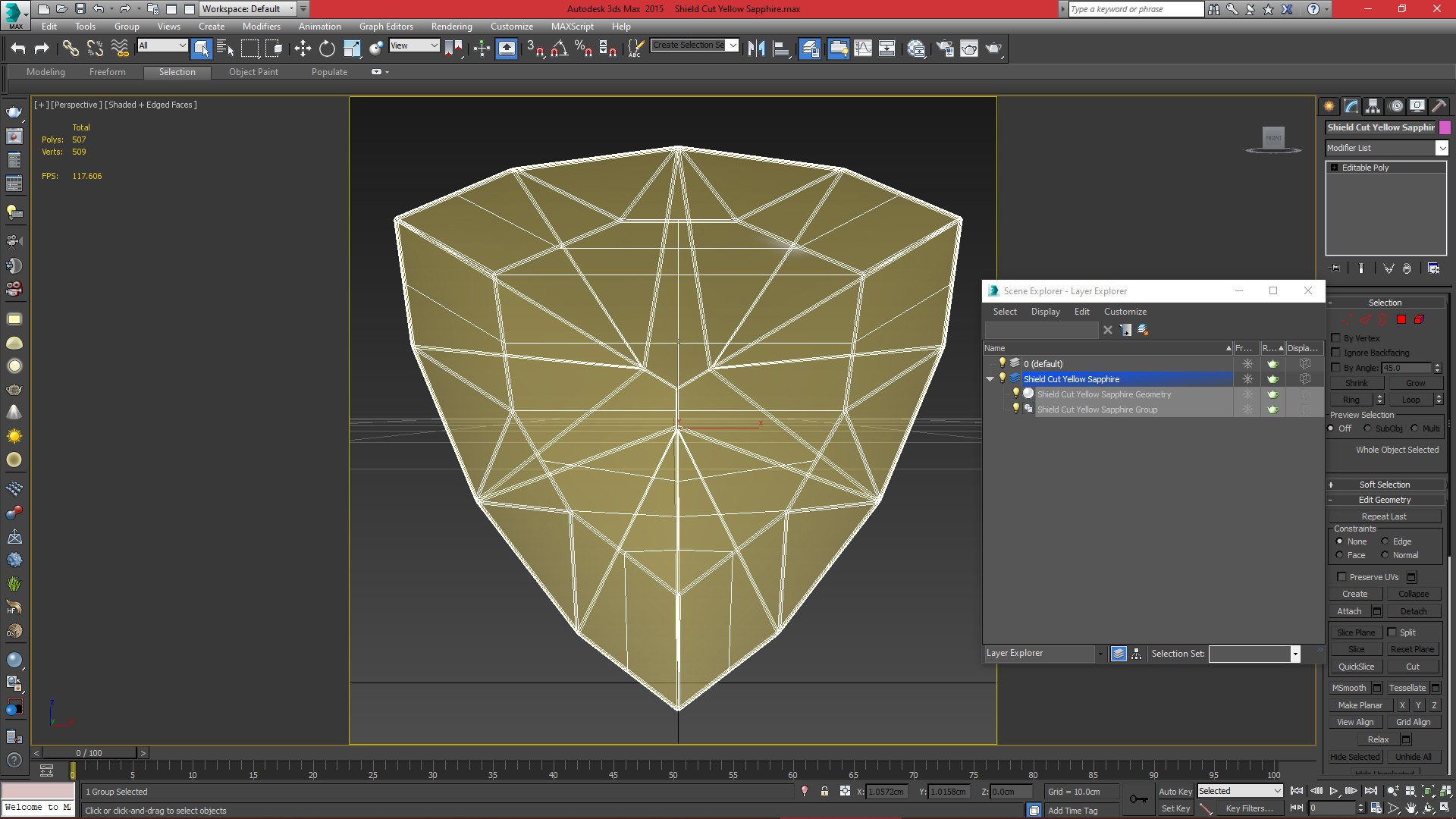Open the selection filter All dropdown
The image size is (1456, 819).
pos(162,45)
